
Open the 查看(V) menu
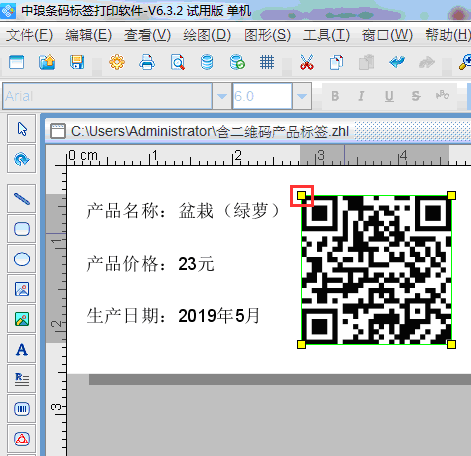(x=147, y=35)
